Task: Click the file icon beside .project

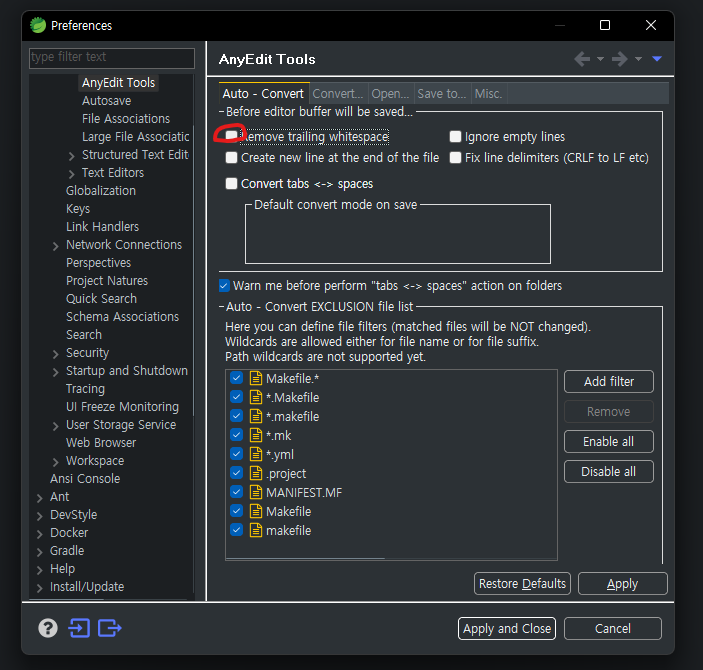Action: tap(256, 473)
